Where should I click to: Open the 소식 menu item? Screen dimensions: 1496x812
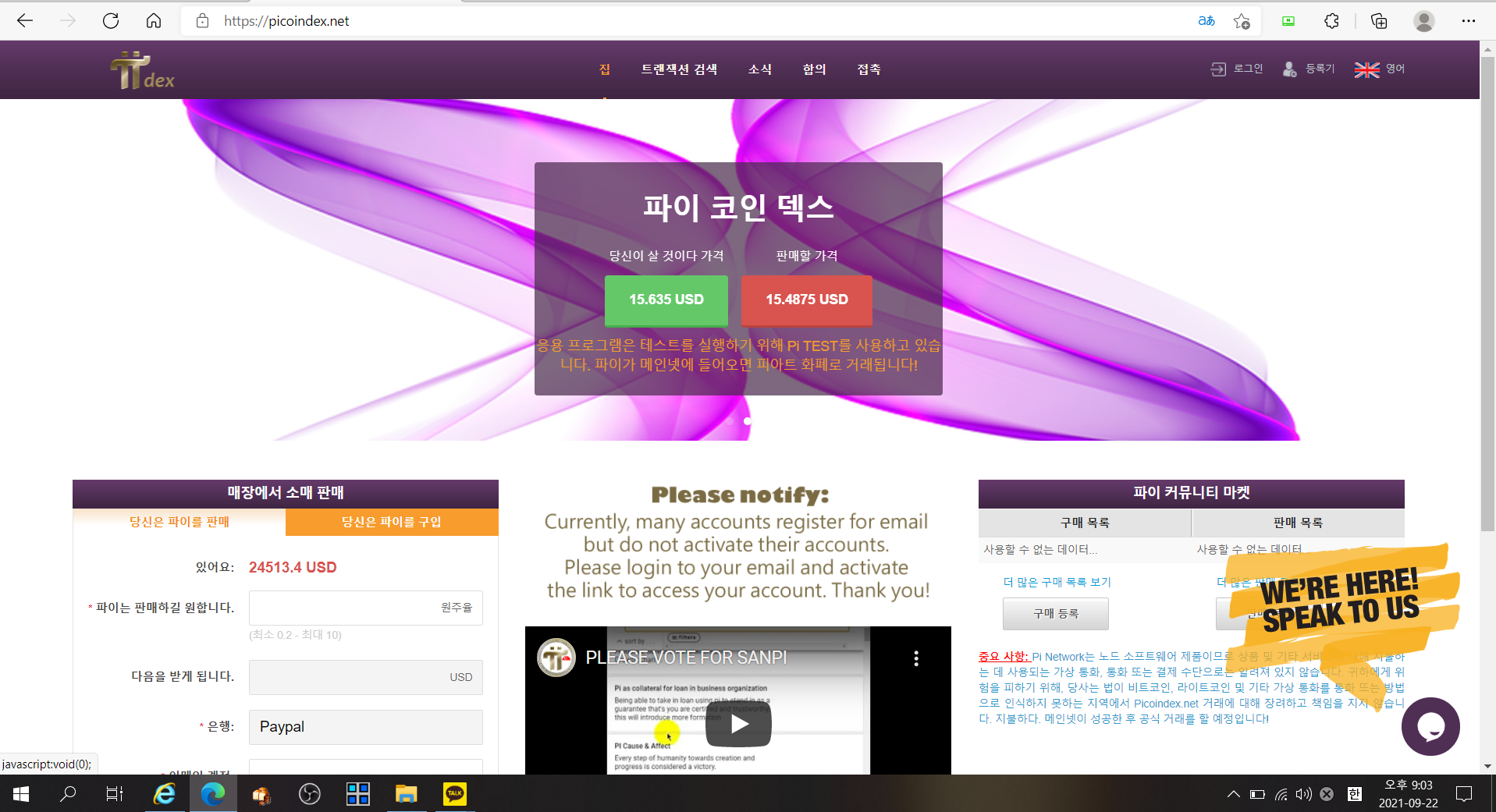click(x=760, y=69)
